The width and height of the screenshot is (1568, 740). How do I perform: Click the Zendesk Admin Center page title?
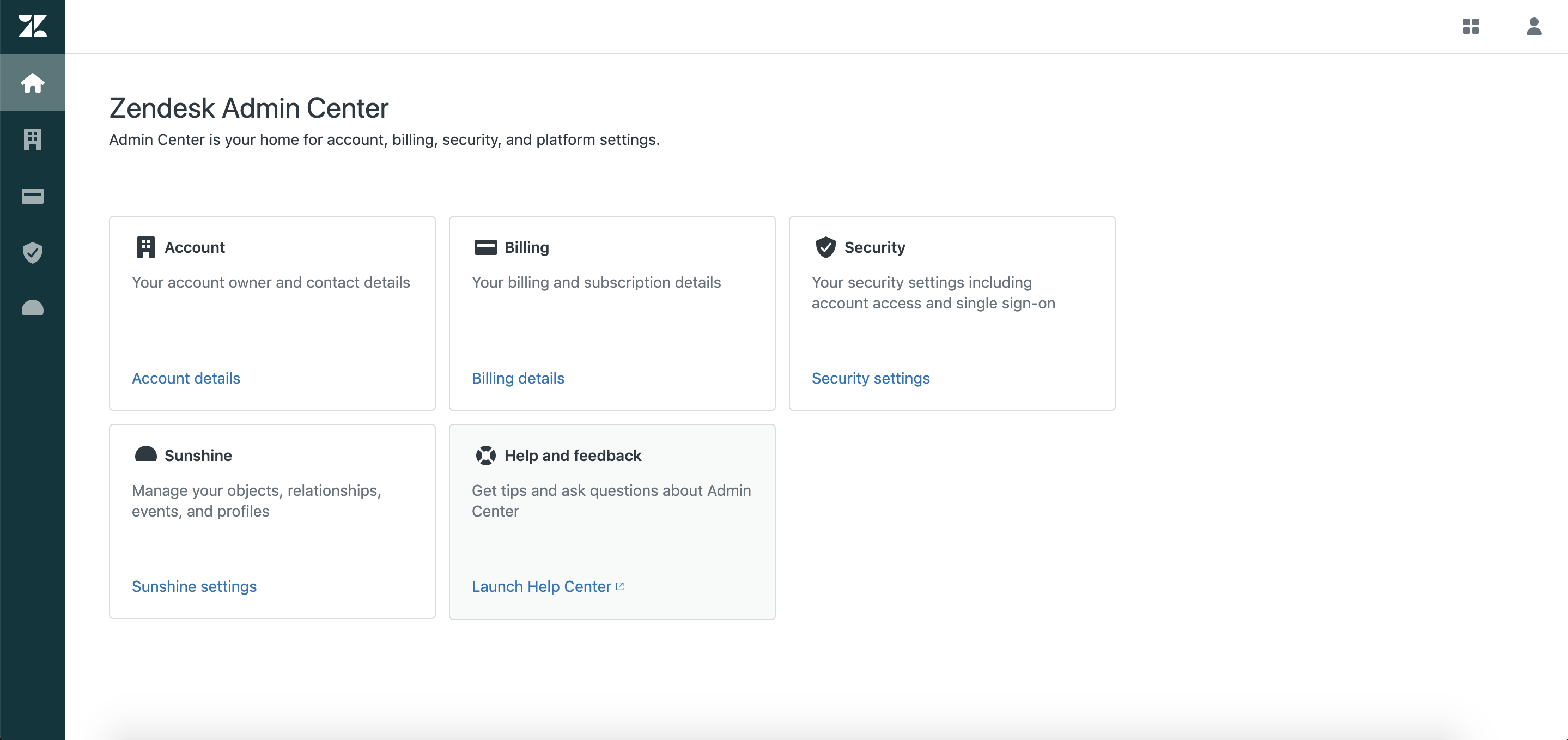(x=249, y=108)
